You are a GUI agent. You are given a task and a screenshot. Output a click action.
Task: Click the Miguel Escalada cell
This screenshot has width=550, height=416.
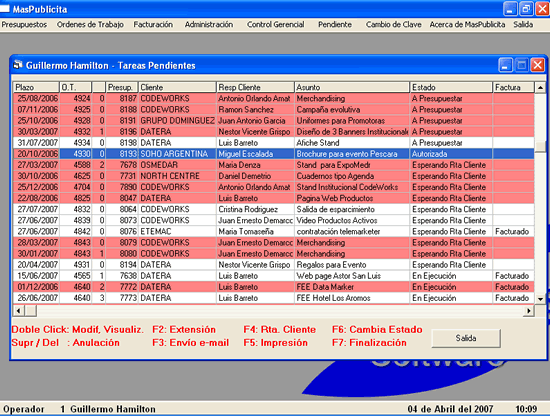pos(255,154)
